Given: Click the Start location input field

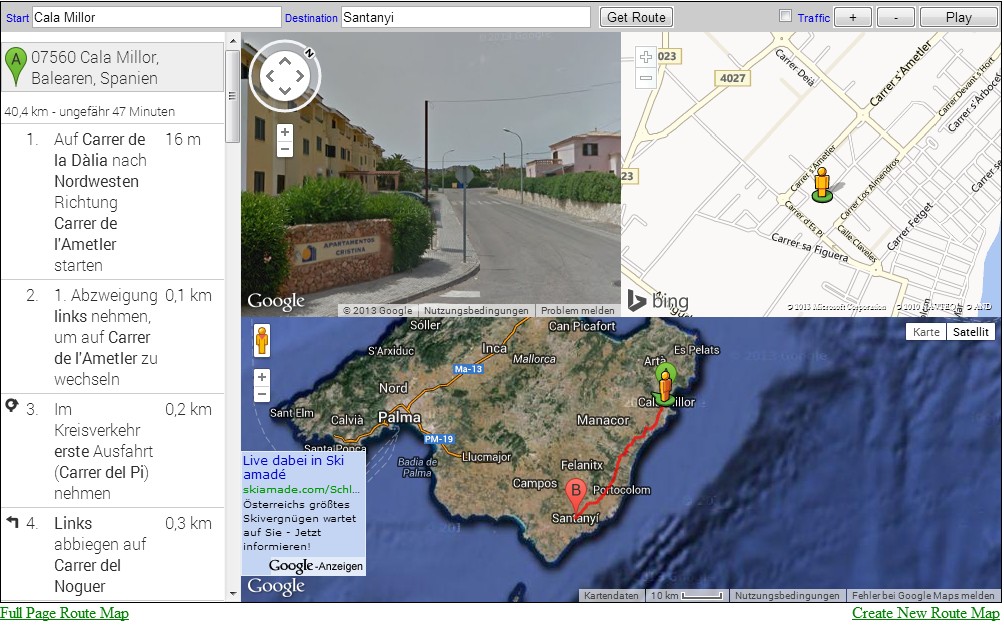Looking at the screenshot, I should pos(156,17).
